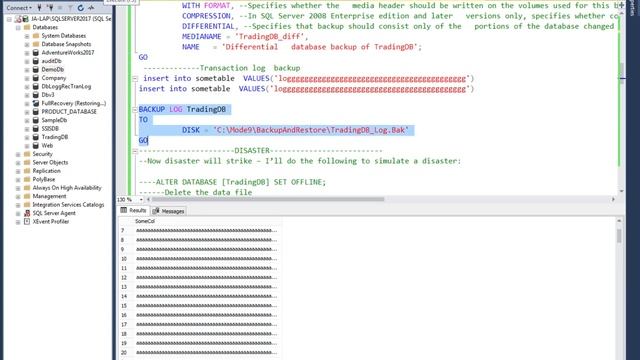Collapse the first insert into sometable outline
This screenshot has height=360, width=640.
[135, 78]
